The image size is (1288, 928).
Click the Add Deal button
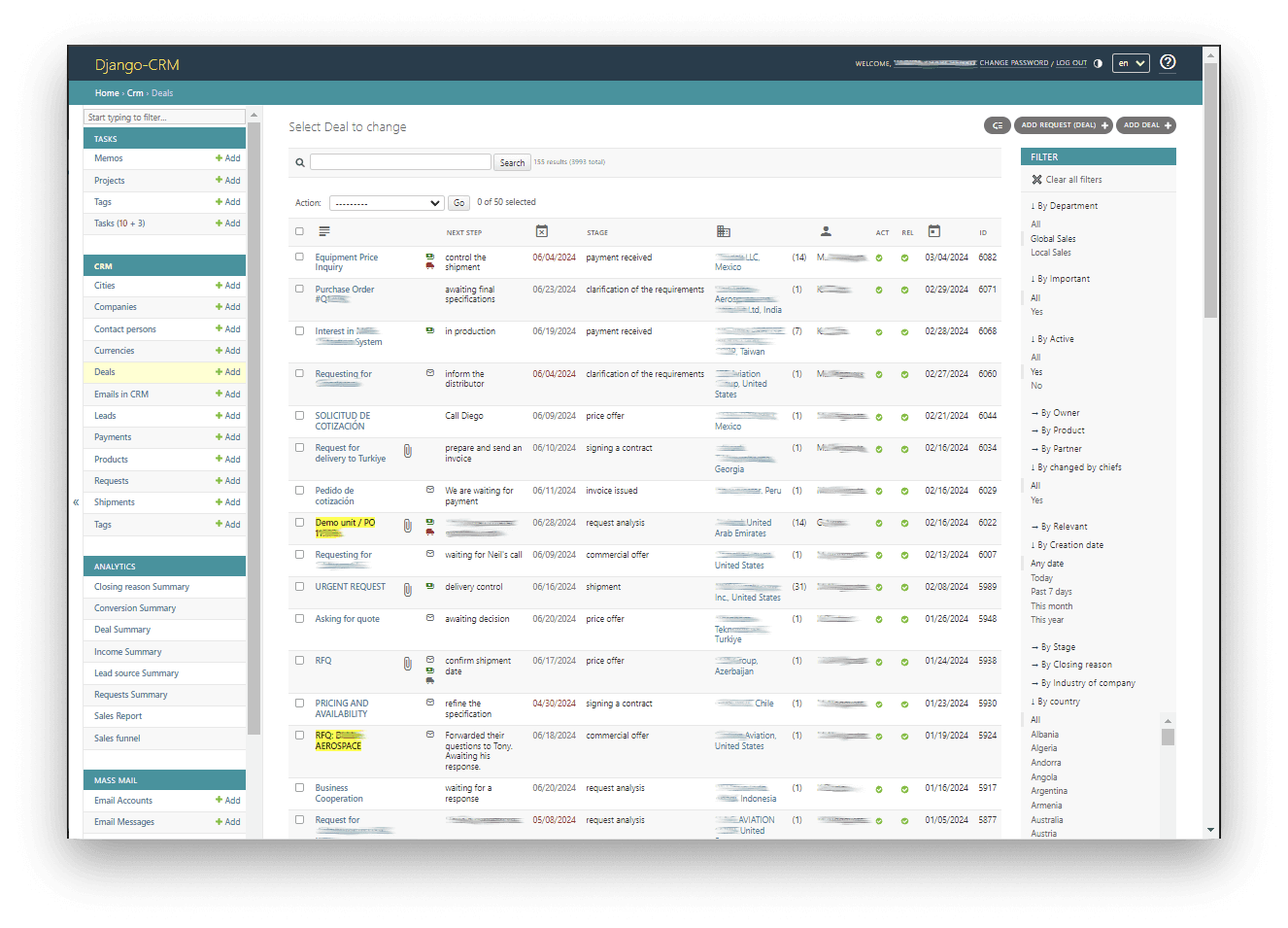tap(1145, 125)
